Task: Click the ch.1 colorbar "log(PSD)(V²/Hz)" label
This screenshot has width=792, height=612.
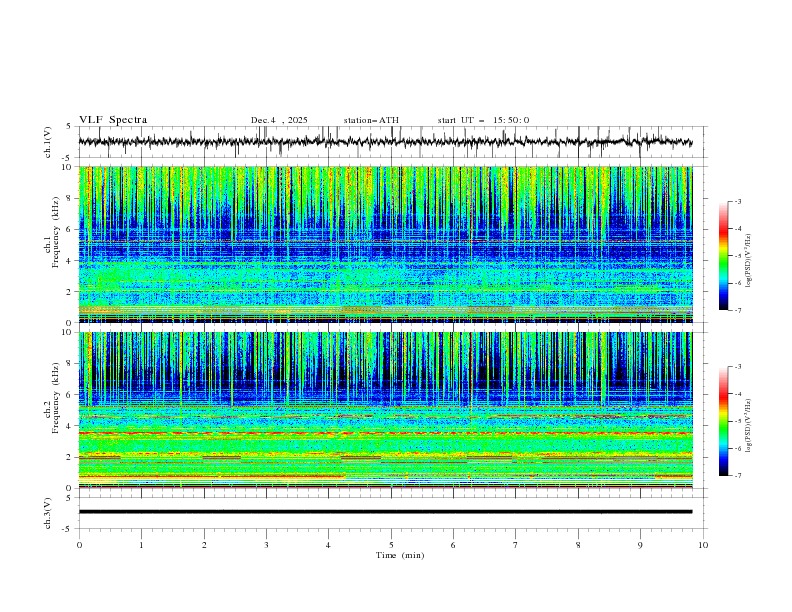Action: tap(748, 261)
